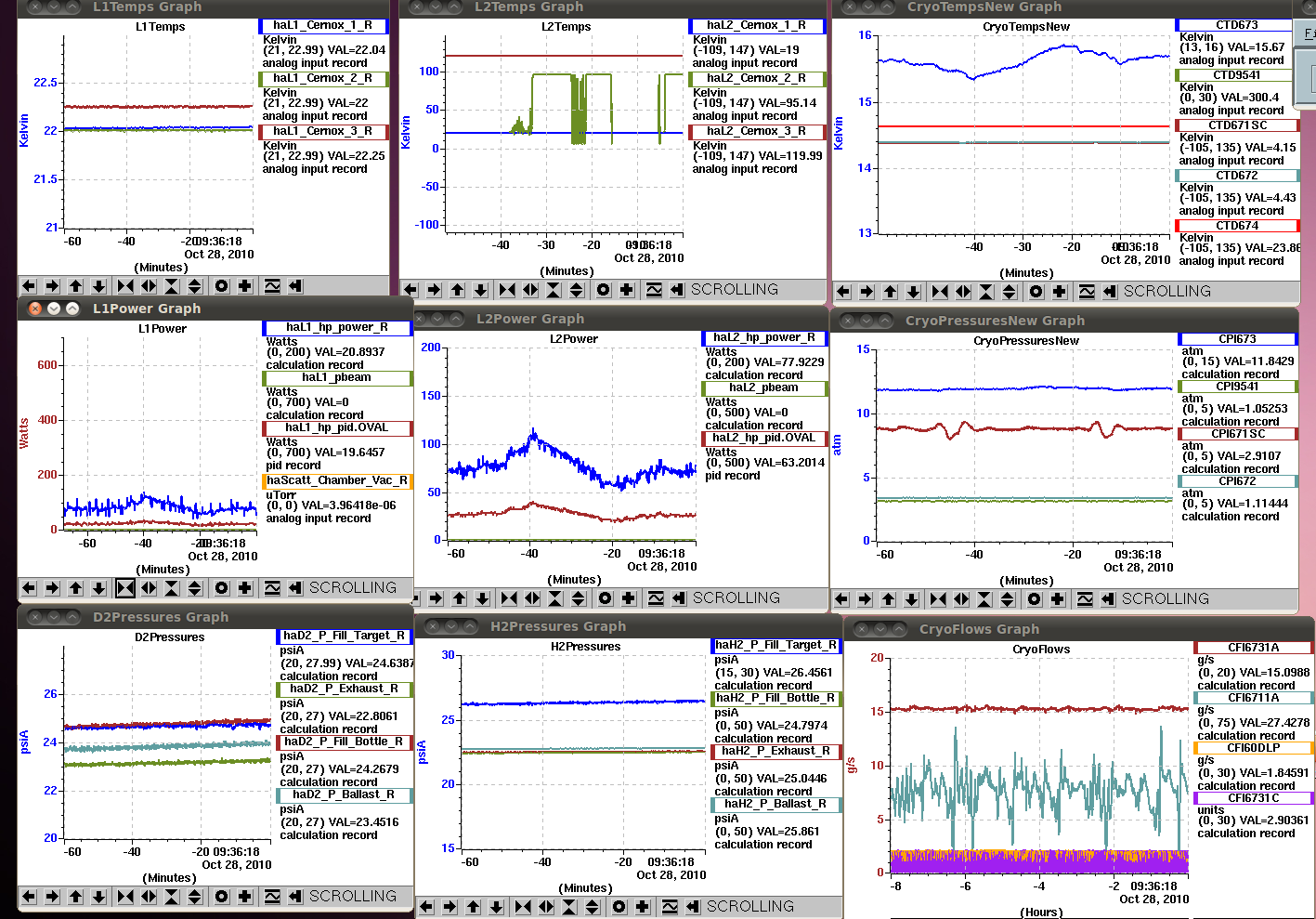The height and width of the screenshot is (919, 1316).
Task: Click the refresh wave icon in CryoTempsNew Graph
Action: coord(1087,292)
